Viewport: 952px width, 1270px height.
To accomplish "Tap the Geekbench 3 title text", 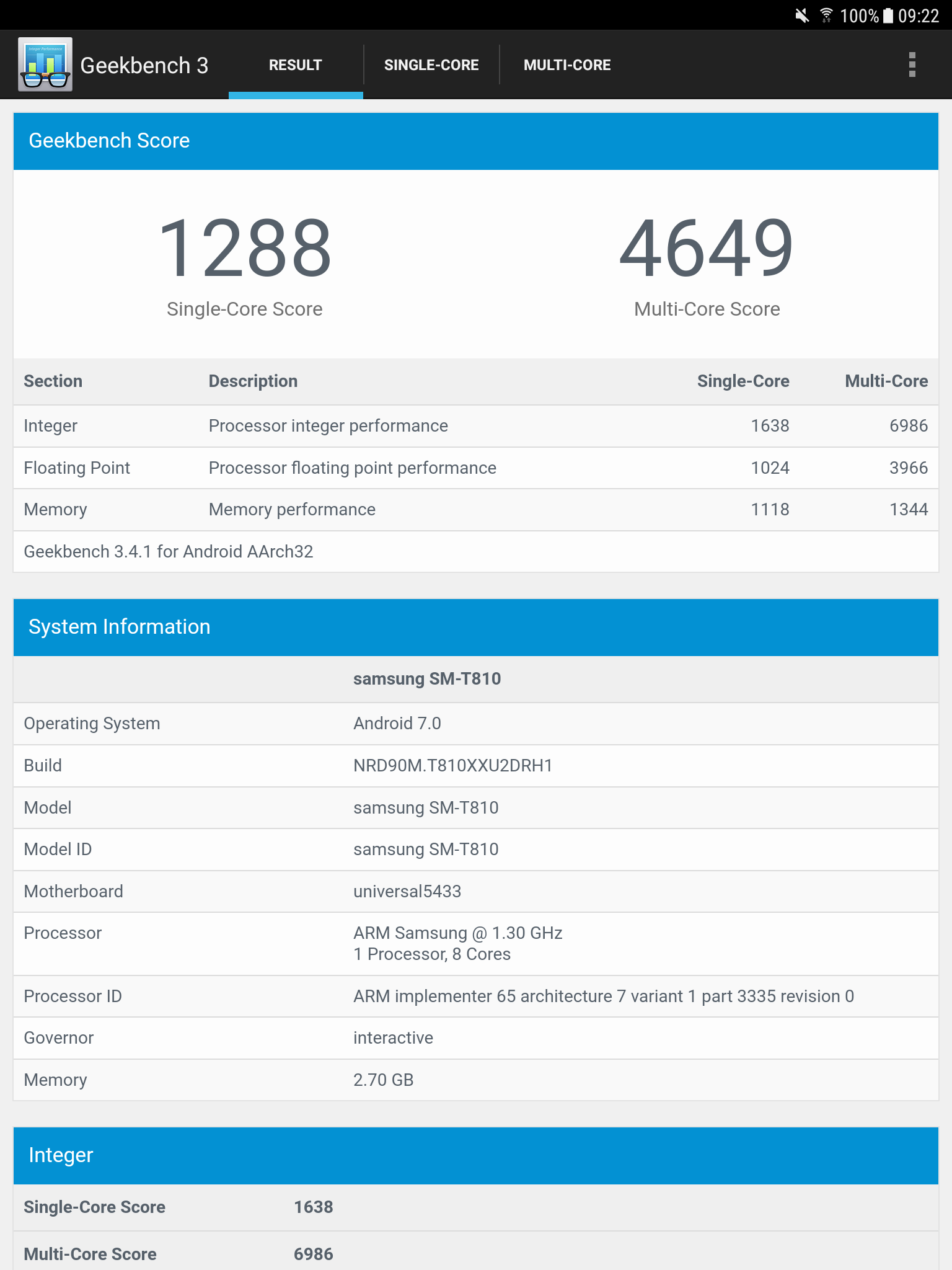I will [x=144, y=65].
